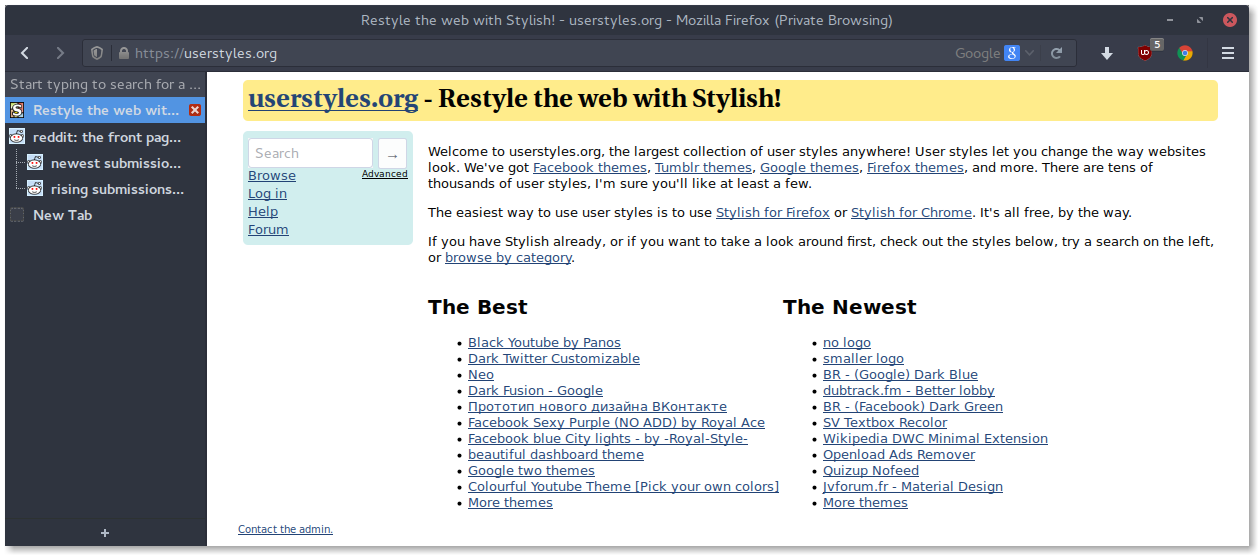Image resolution: width=1258 pixels, height=555 pixels.
Task: View site security via padlock icon
Action: [124, 53]
